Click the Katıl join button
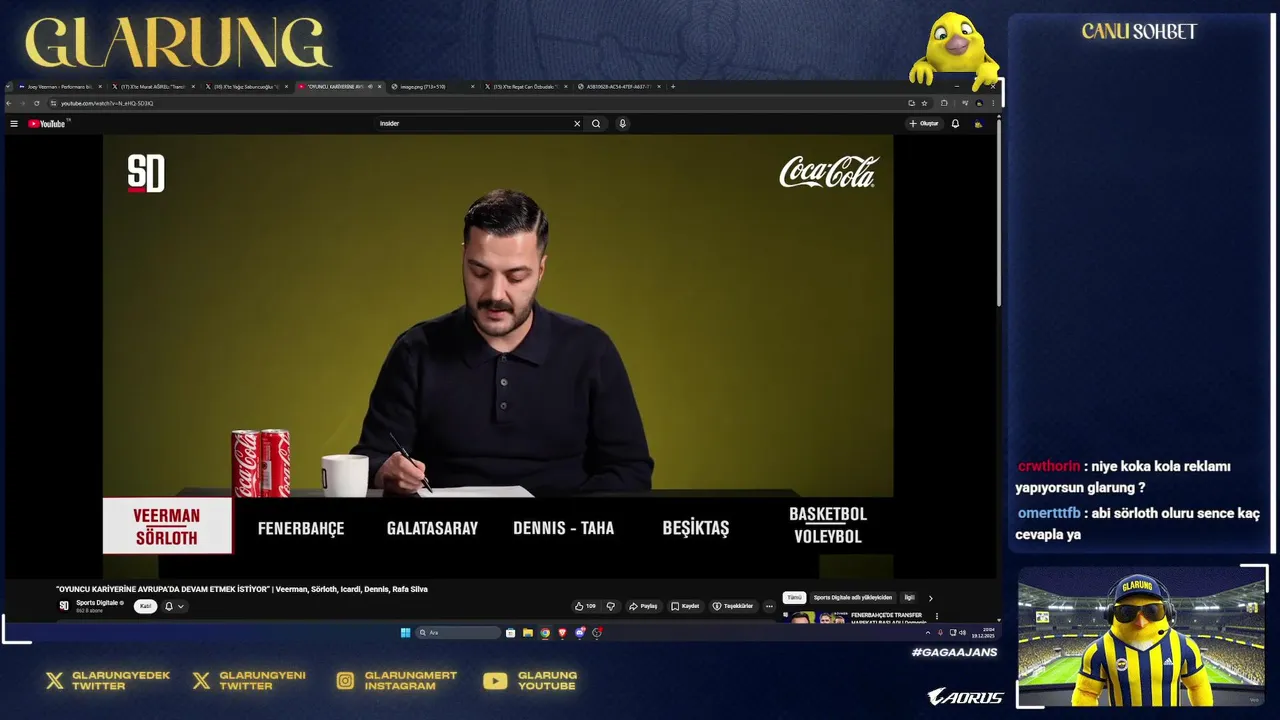The image size is (1280, 720). click(x=145, y=606)
